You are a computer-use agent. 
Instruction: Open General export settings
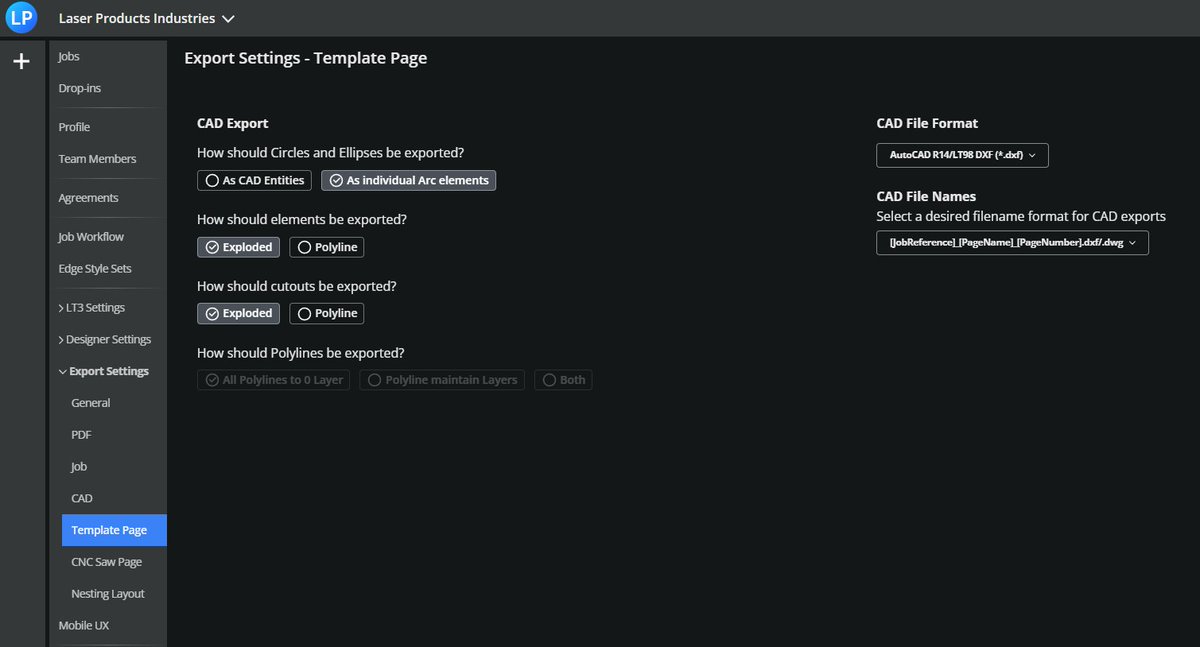(x=91, y=403)
